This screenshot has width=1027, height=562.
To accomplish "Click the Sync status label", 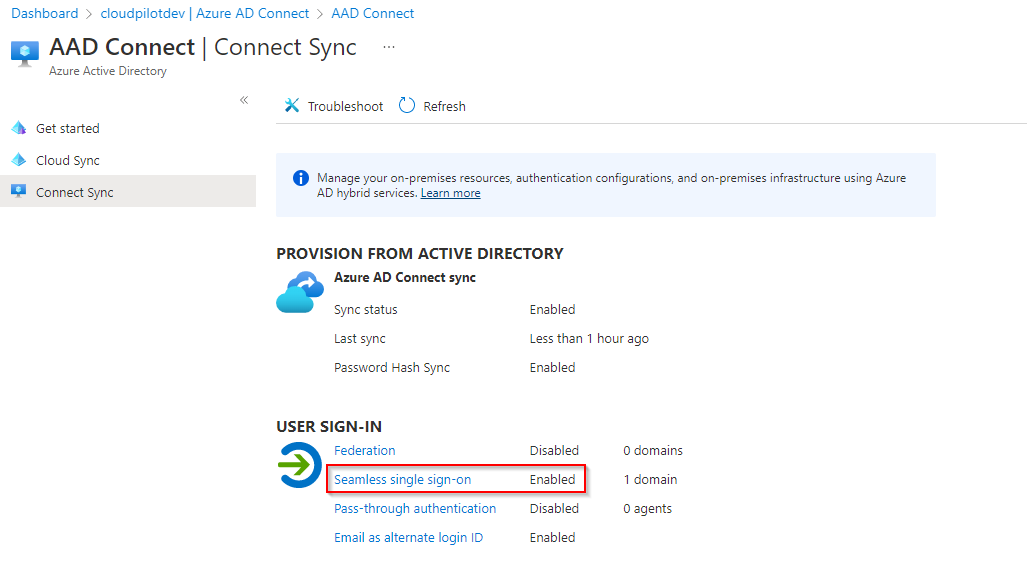I will click(365, 310).
